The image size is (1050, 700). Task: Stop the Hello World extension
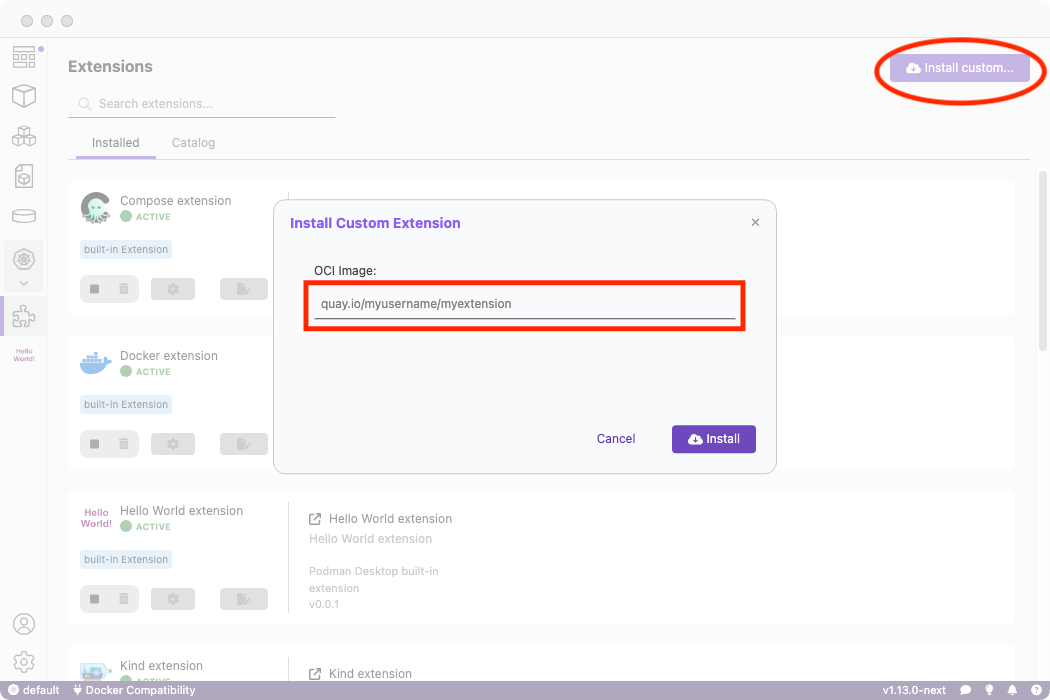[94, 599]
